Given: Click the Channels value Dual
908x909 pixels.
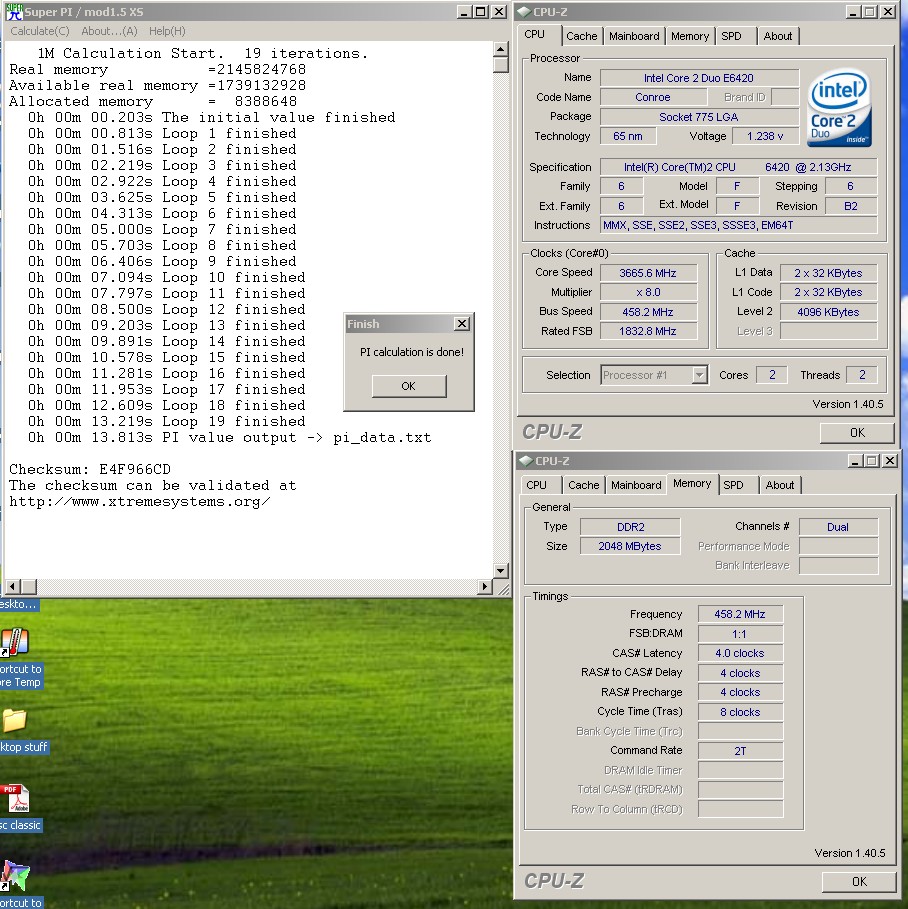Looking at the screenshot, I should click(x=838, y=527).
